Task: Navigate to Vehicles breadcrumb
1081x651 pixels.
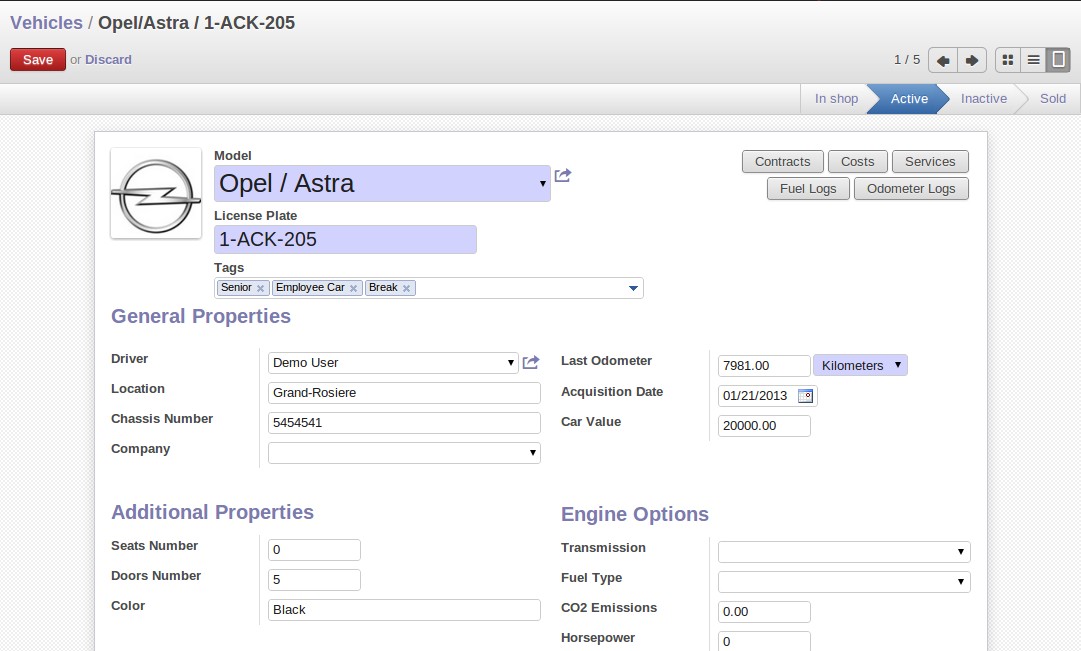Action: click(x=46, y=23)
